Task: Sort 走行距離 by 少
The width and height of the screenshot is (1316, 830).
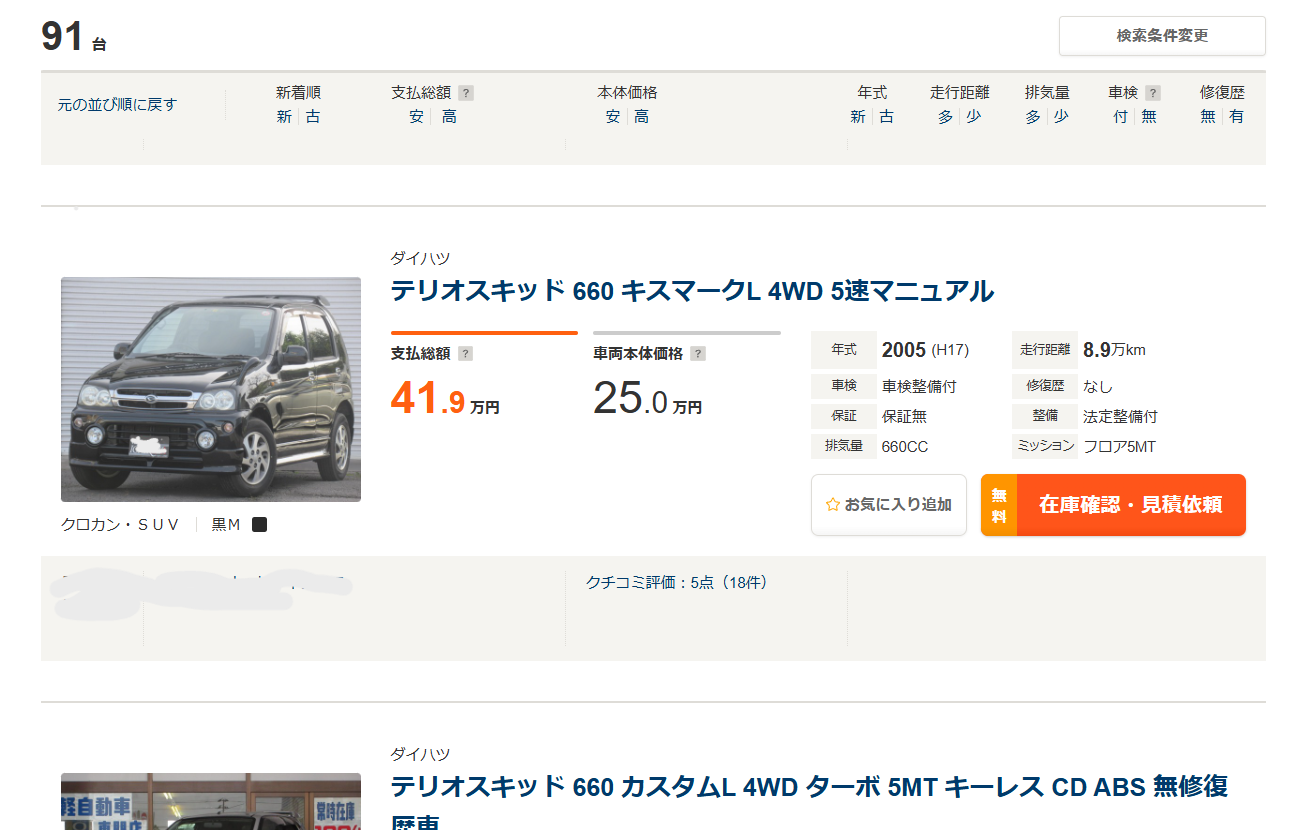Action: point(974,116)
